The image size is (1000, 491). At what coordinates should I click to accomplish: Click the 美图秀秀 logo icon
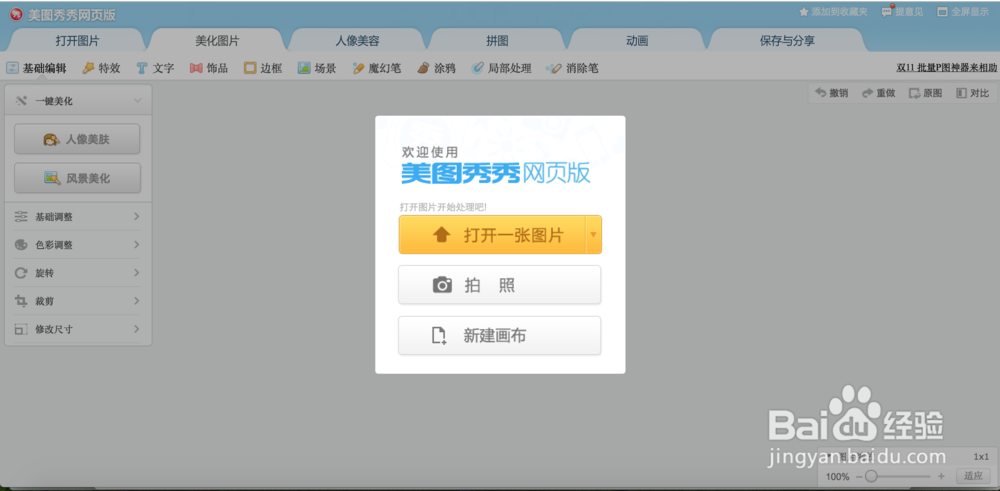click(x=16, y=14)
